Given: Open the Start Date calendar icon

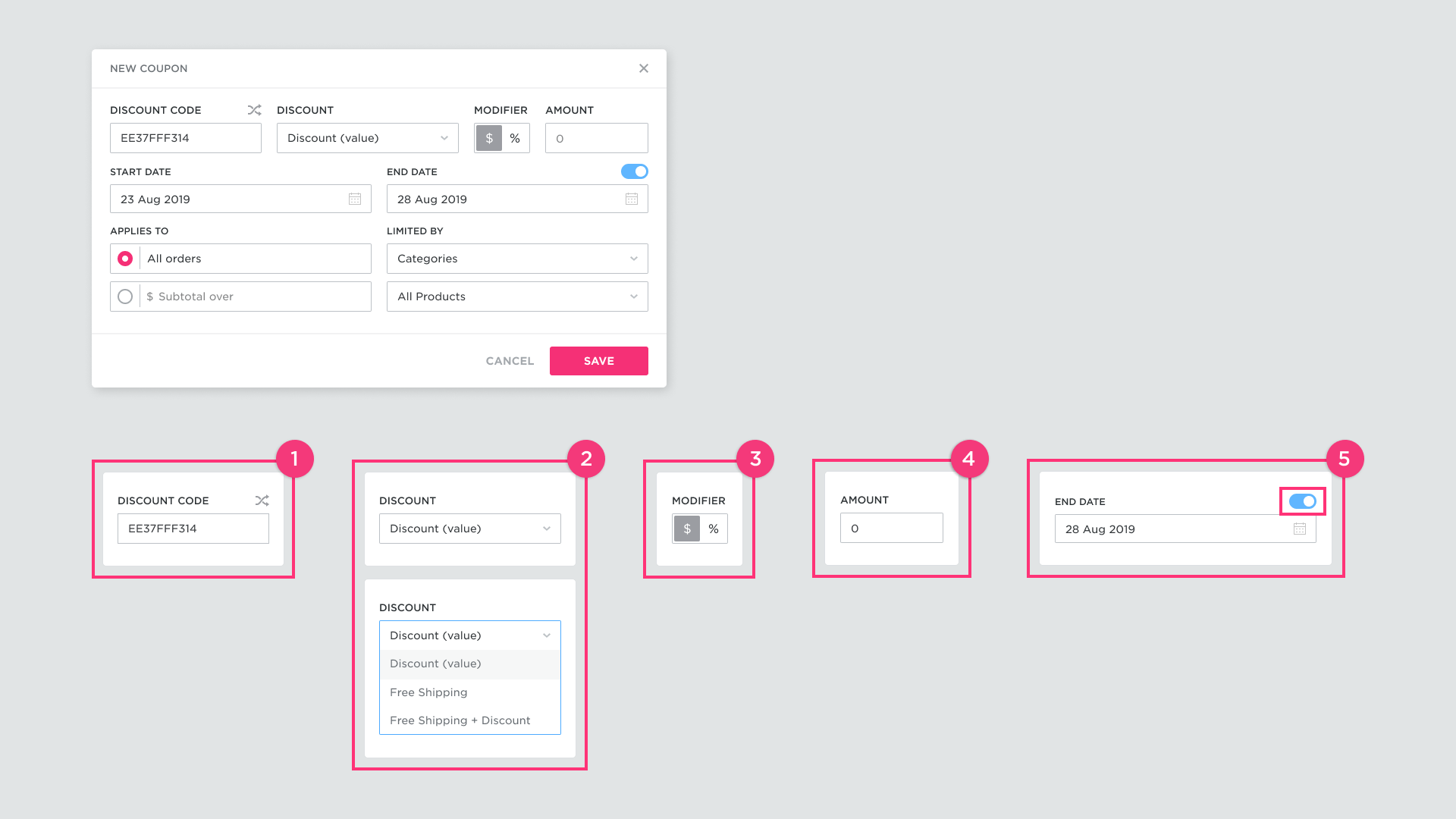Looking at the screenshot, I should 355,199.
